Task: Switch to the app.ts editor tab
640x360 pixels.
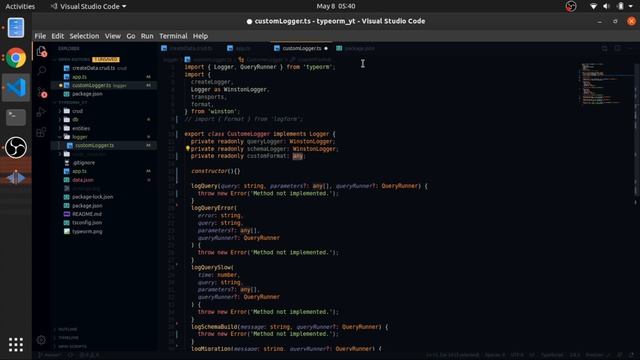Action: [243, 48]
